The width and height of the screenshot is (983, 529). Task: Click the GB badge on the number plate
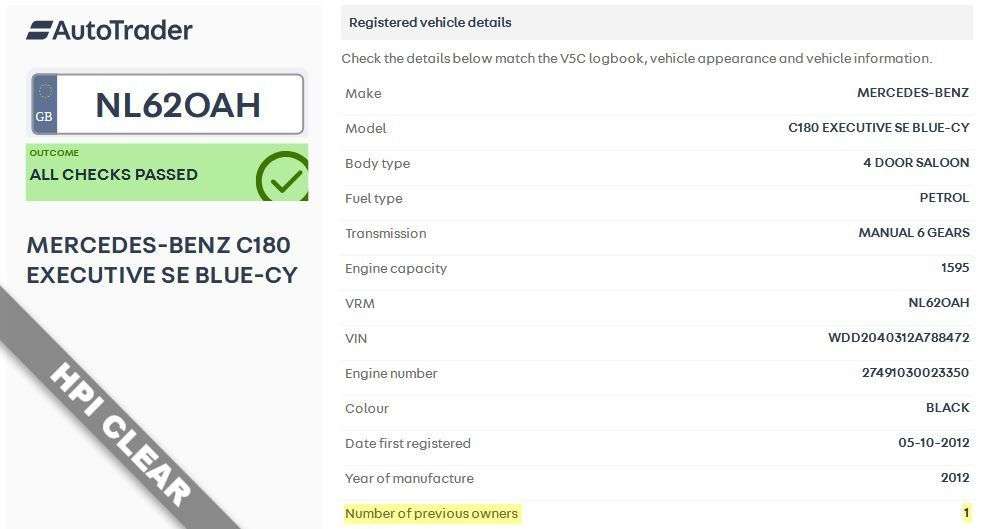pos(44,104)
